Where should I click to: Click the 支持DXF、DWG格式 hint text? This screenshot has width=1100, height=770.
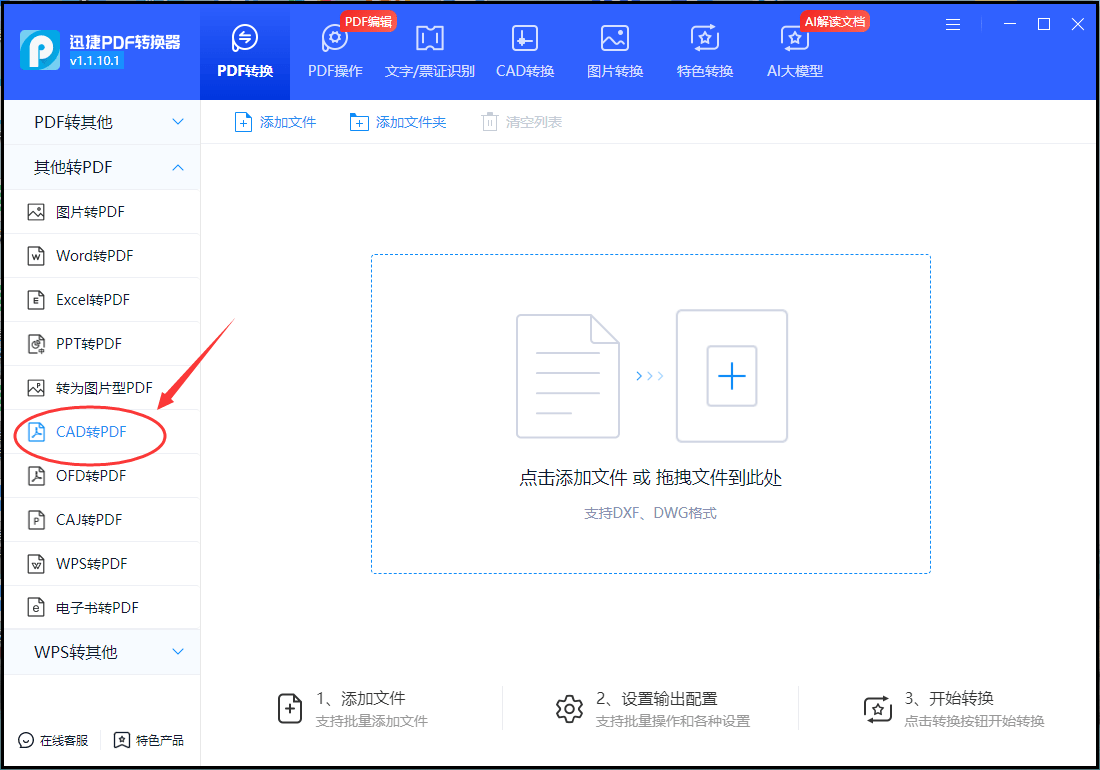650,513
